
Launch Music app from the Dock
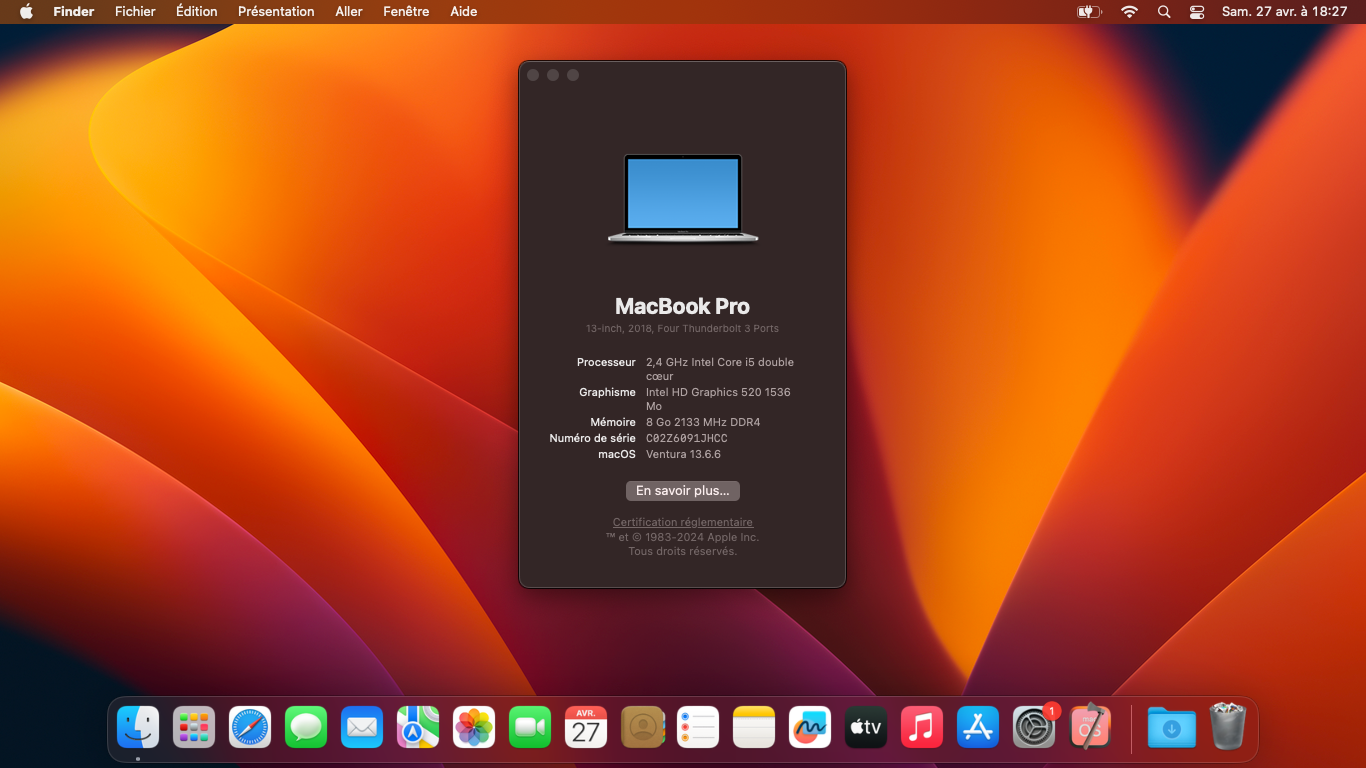[922, 727]
